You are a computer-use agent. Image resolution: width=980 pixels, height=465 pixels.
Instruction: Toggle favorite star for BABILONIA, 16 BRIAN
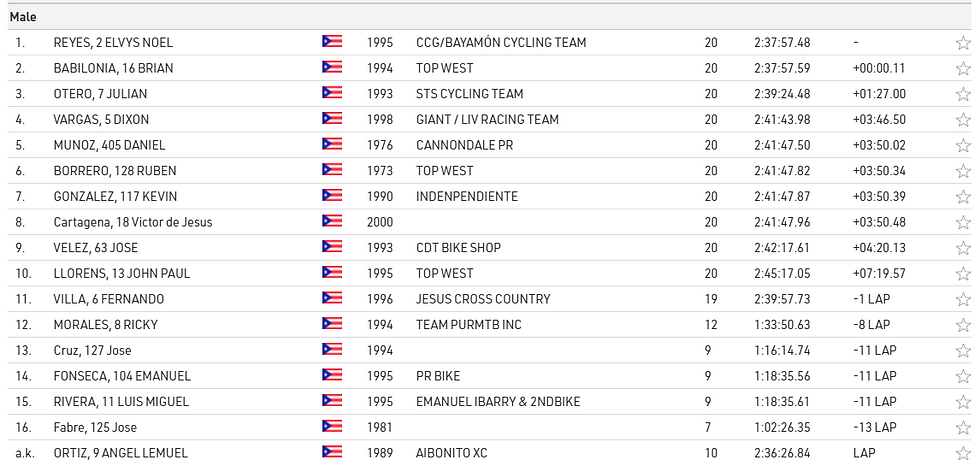click(x=963, y=69)
